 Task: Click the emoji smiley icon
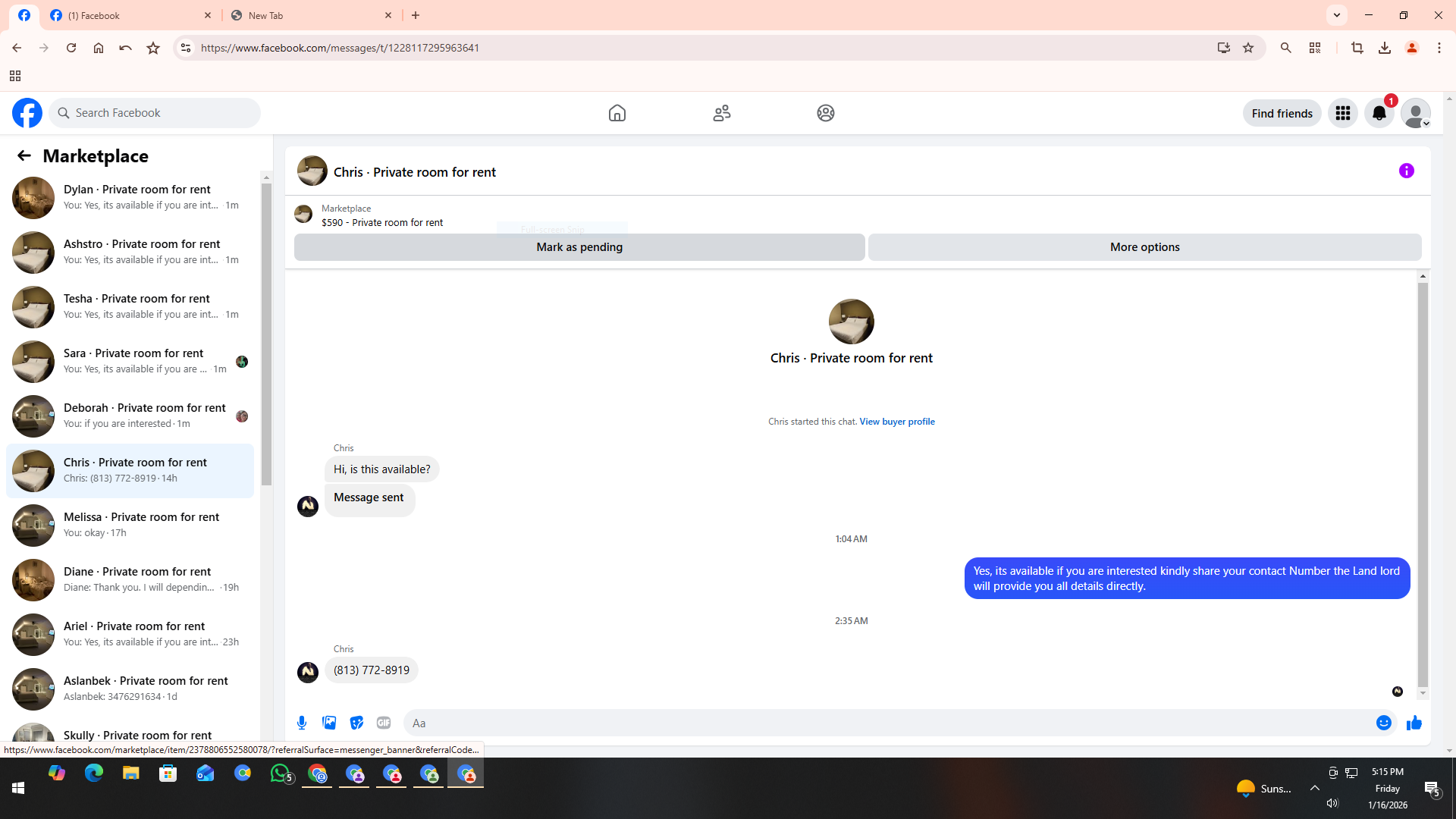coord(1383,723)
